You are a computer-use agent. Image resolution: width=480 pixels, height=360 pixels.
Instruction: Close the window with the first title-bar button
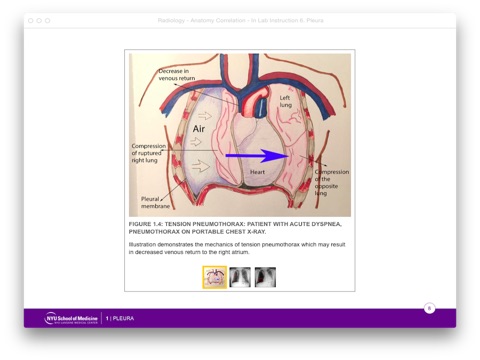(x=31, y=21)
